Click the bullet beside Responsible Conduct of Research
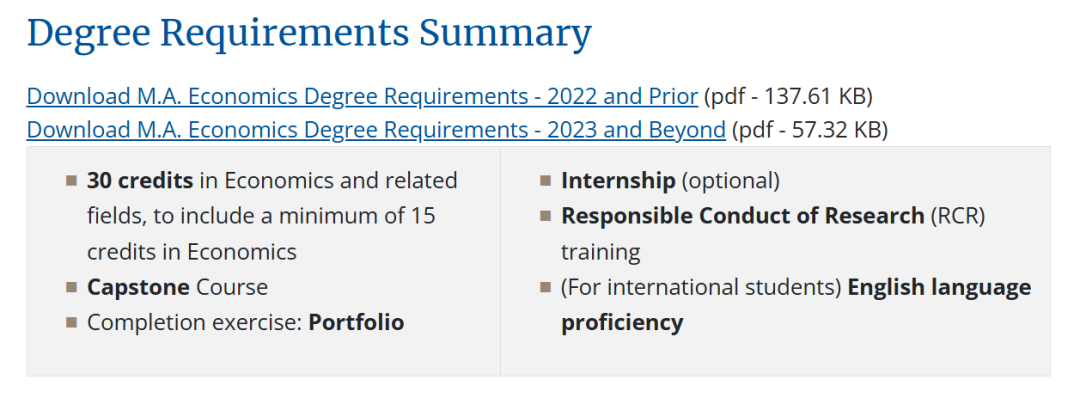This screenshot has height=398, width=1080. (546, 216)
